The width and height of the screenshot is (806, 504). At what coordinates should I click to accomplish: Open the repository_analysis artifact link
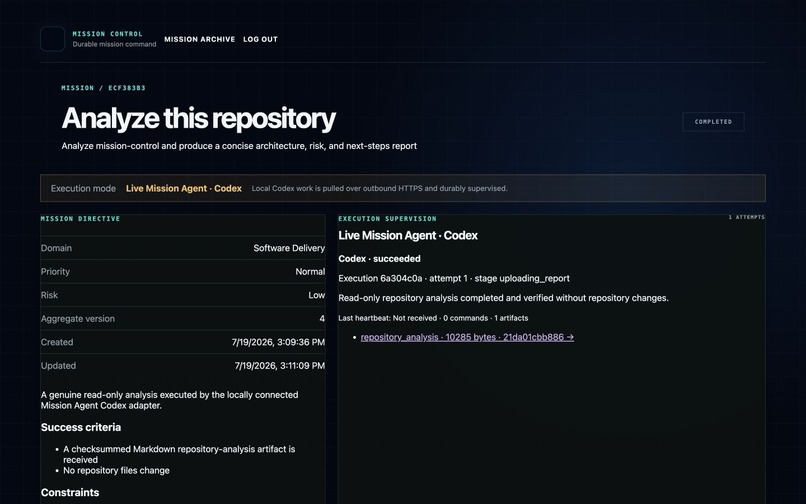click(x=467, y=337)
